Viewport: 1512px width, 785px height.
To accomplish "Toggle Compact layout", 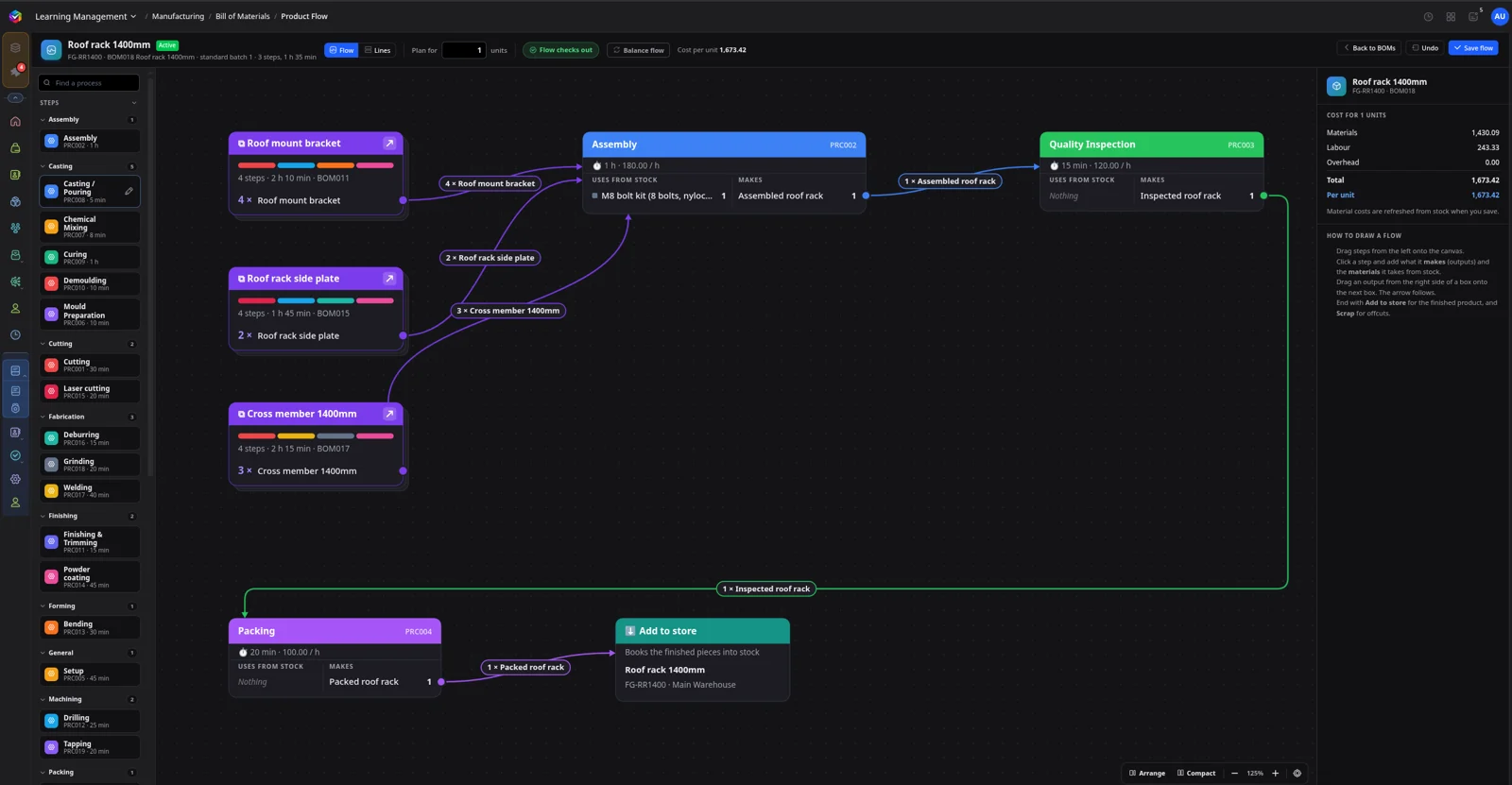I will (x=1196, y=773).
